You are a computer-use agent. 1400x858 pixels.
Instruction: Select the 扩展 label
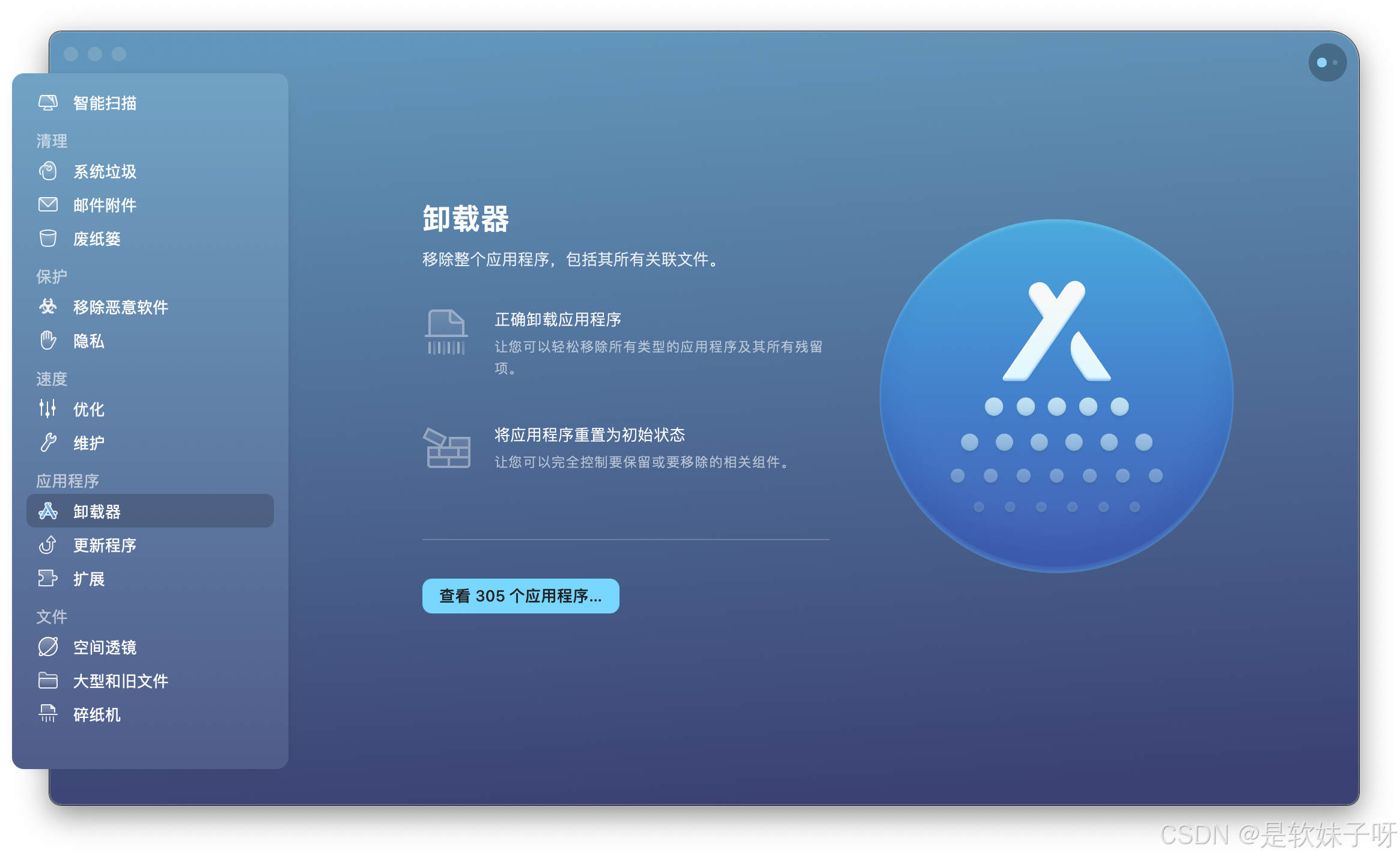(89, 579)
